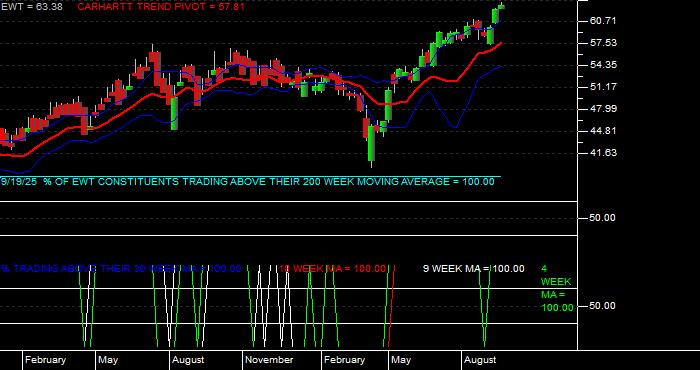Click the red 18 WEEK MA = 100.00 label

pyautogui.click(x=332, y=269)
